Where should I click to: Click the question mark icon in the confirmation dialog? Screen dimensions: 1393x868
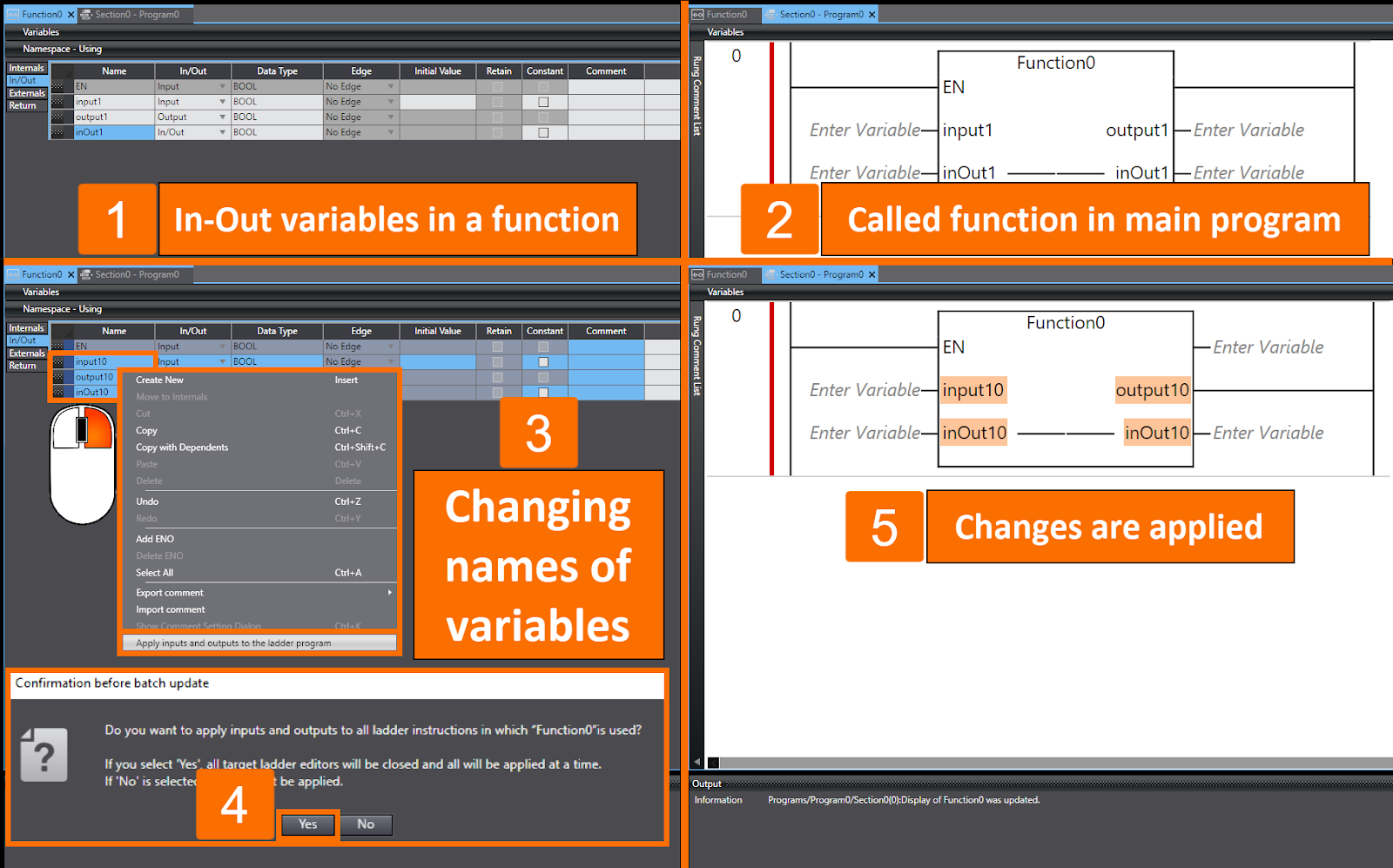point(44,755)
